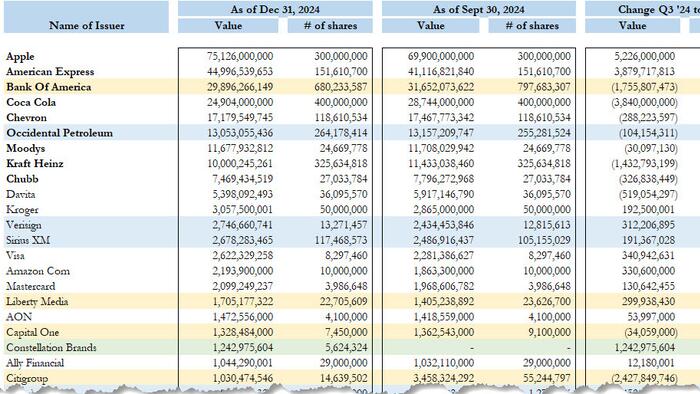Select Citigroup Sept value 3,458,324,292

pyautogui.click(x=444, y=378)
